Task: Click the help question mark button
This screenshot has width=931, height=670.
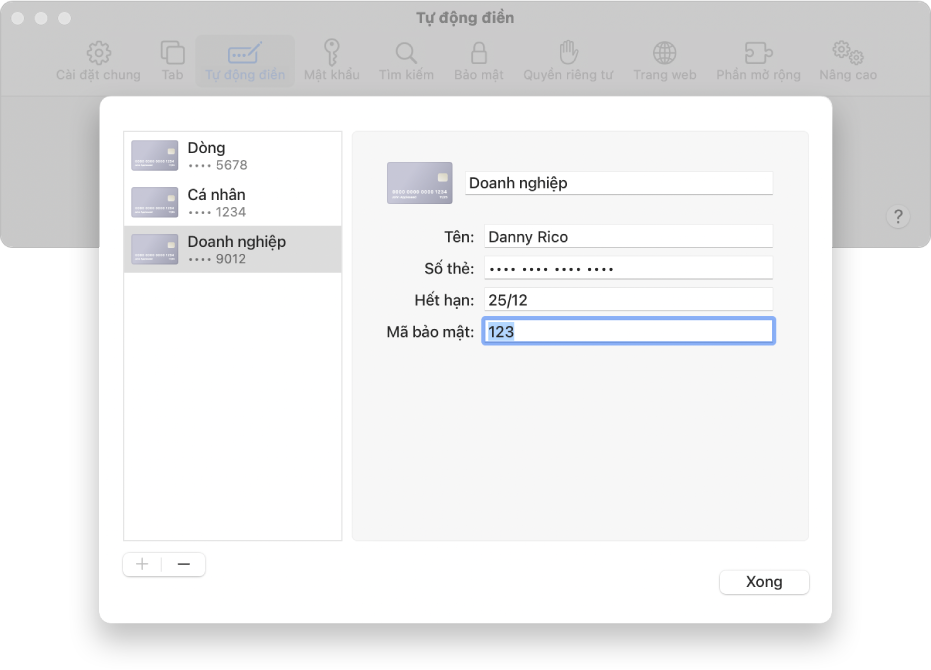Action: pyautogui.click(x=898, y=216)
